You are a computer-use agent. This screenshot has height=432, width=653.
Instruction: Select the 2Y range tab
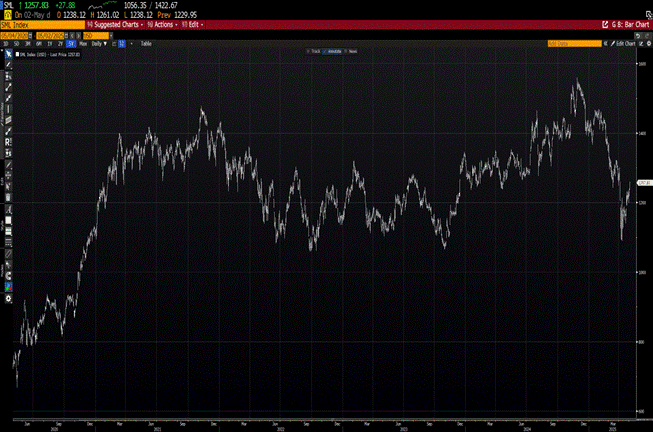pyautogui.click(x=60, y=44)
